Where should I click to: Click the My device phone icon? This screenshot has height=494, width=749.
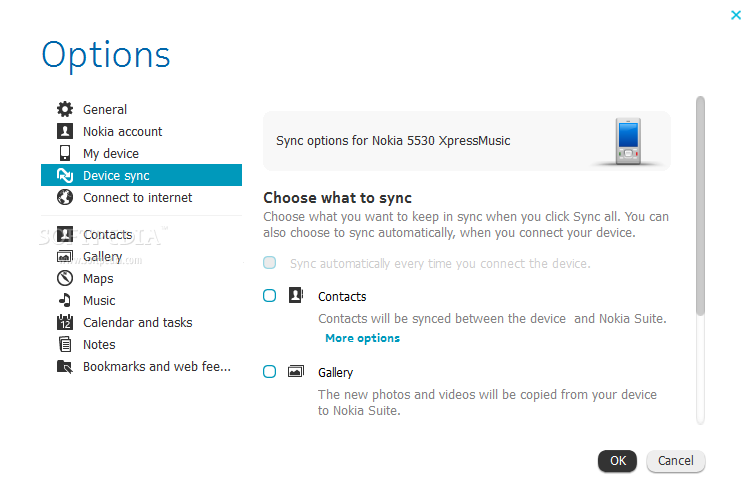[x=65, y=153]
